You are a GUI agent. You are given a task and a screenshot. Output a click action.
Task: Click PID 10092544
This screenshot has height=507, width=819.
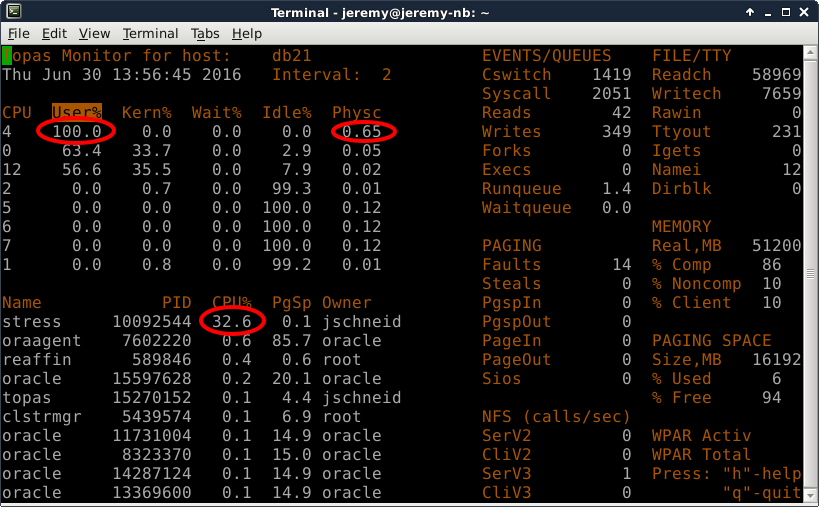coord(152,322)
